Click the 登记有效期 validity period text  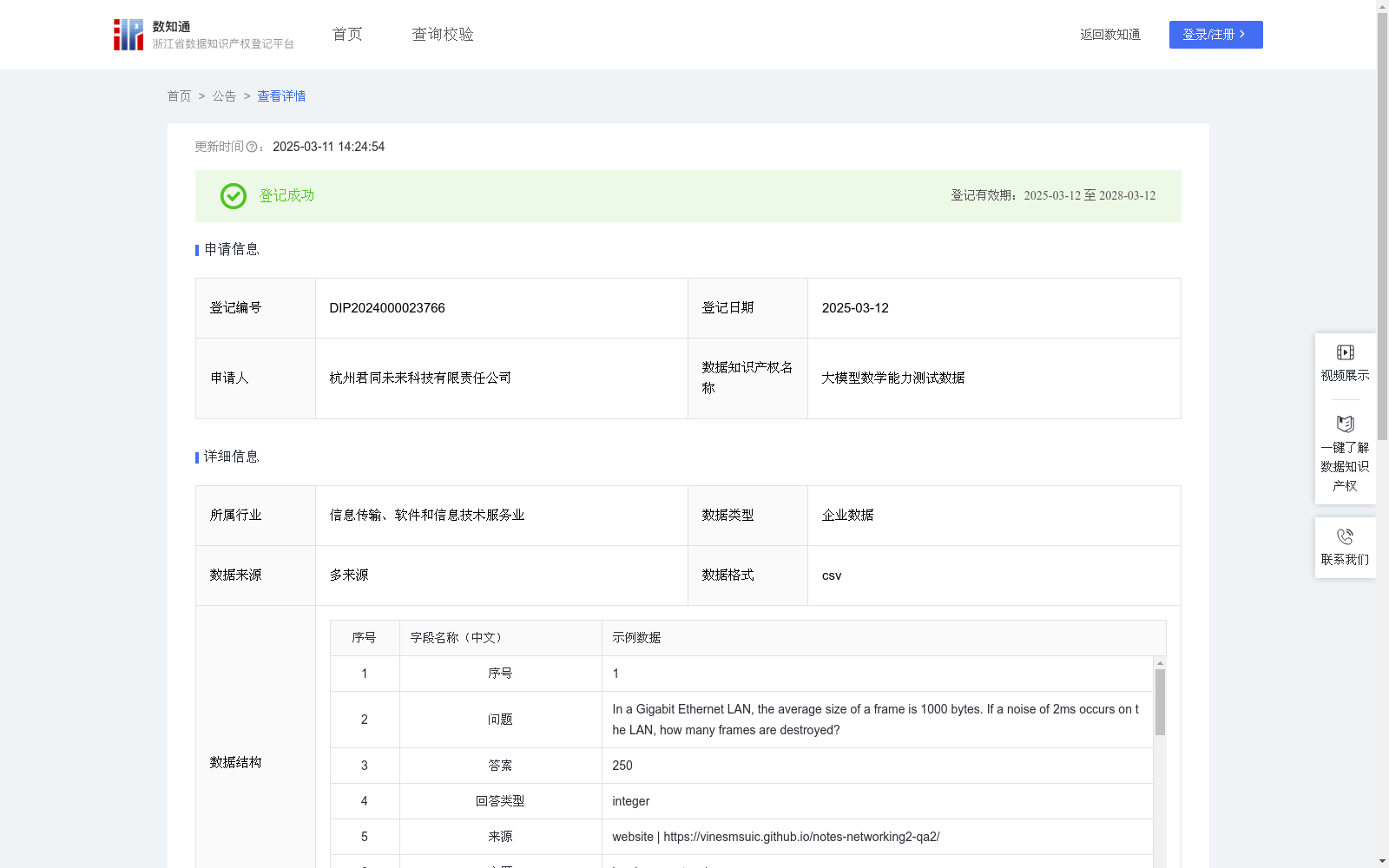[x=1053, y=196]
